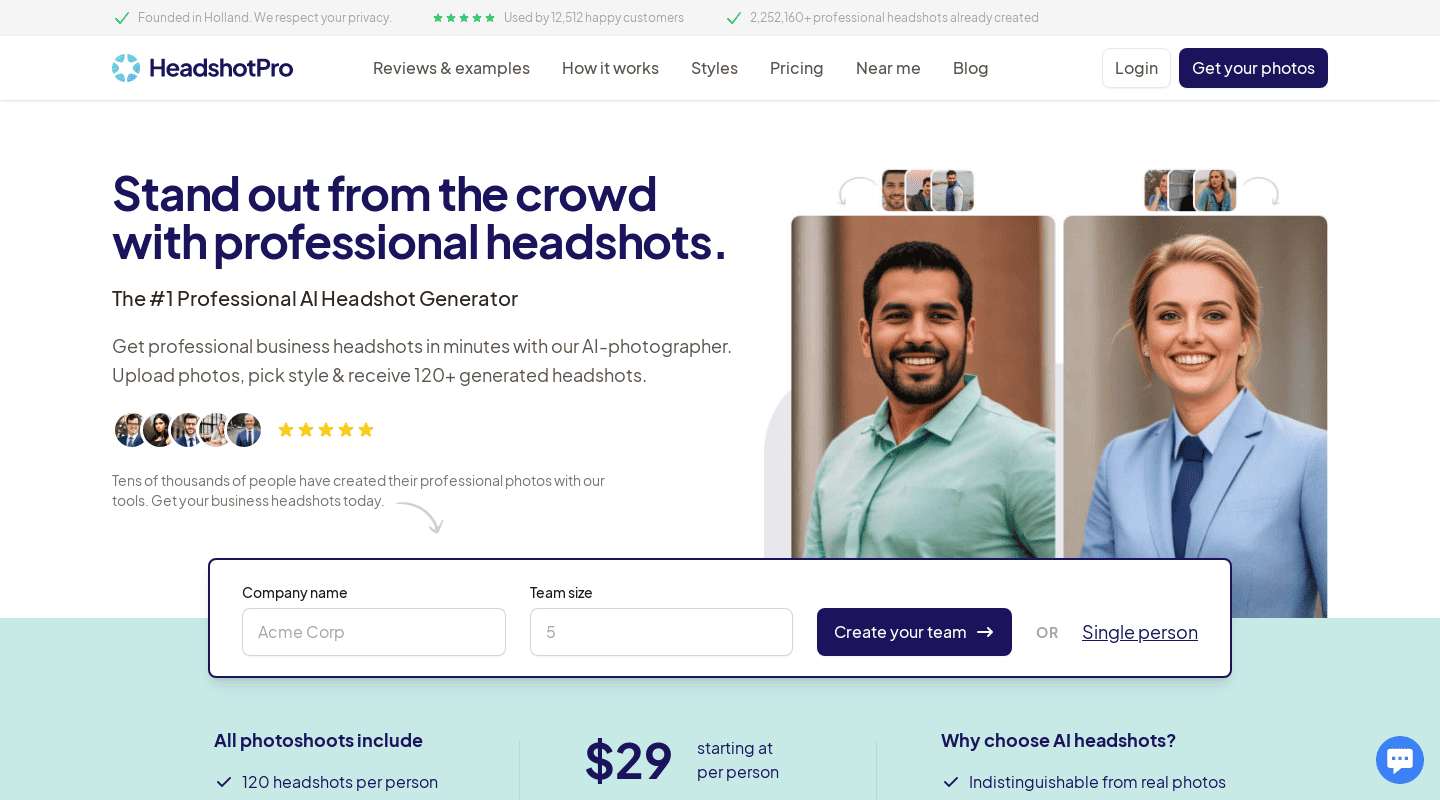Click the HeadshotPro logo icon
Viewport: 1440px width, 800px height.
[126, 68]
